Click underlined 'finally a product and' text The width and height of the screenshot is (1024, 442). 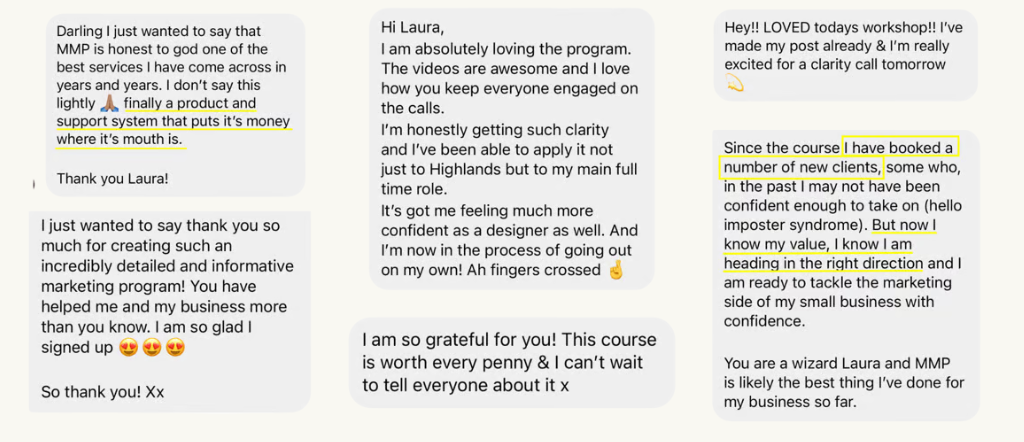tap(190, 103)
